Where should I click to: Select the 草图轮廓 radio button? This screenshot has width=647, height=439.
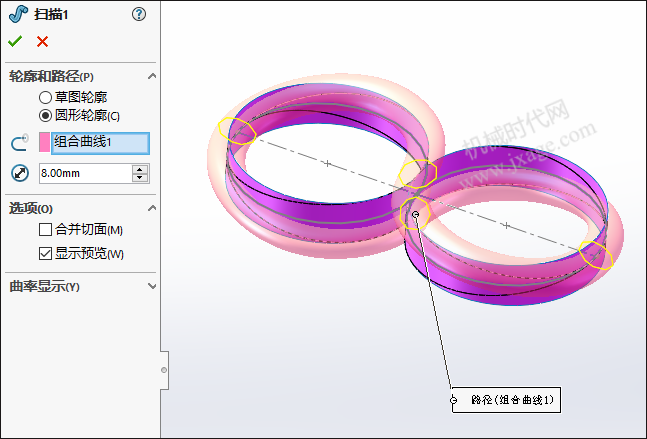coord(45,98)
